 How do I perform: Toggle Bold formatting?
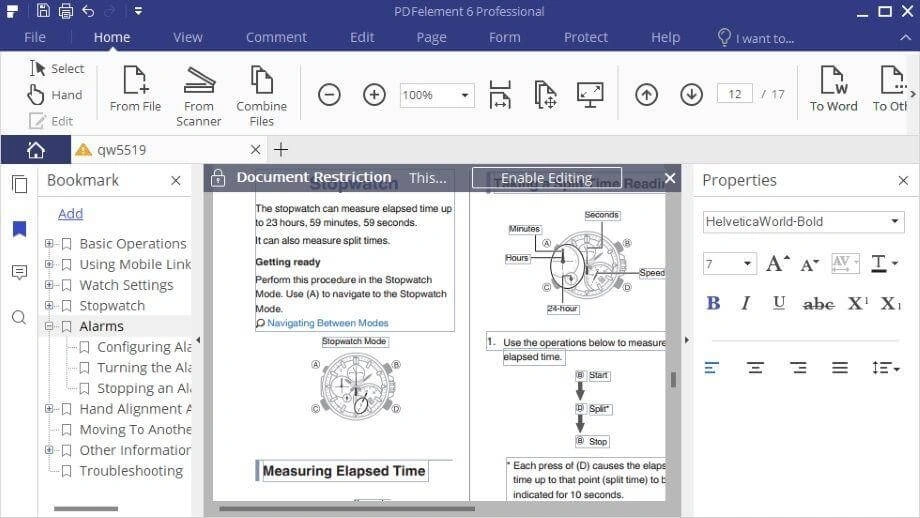click(713, 303)
